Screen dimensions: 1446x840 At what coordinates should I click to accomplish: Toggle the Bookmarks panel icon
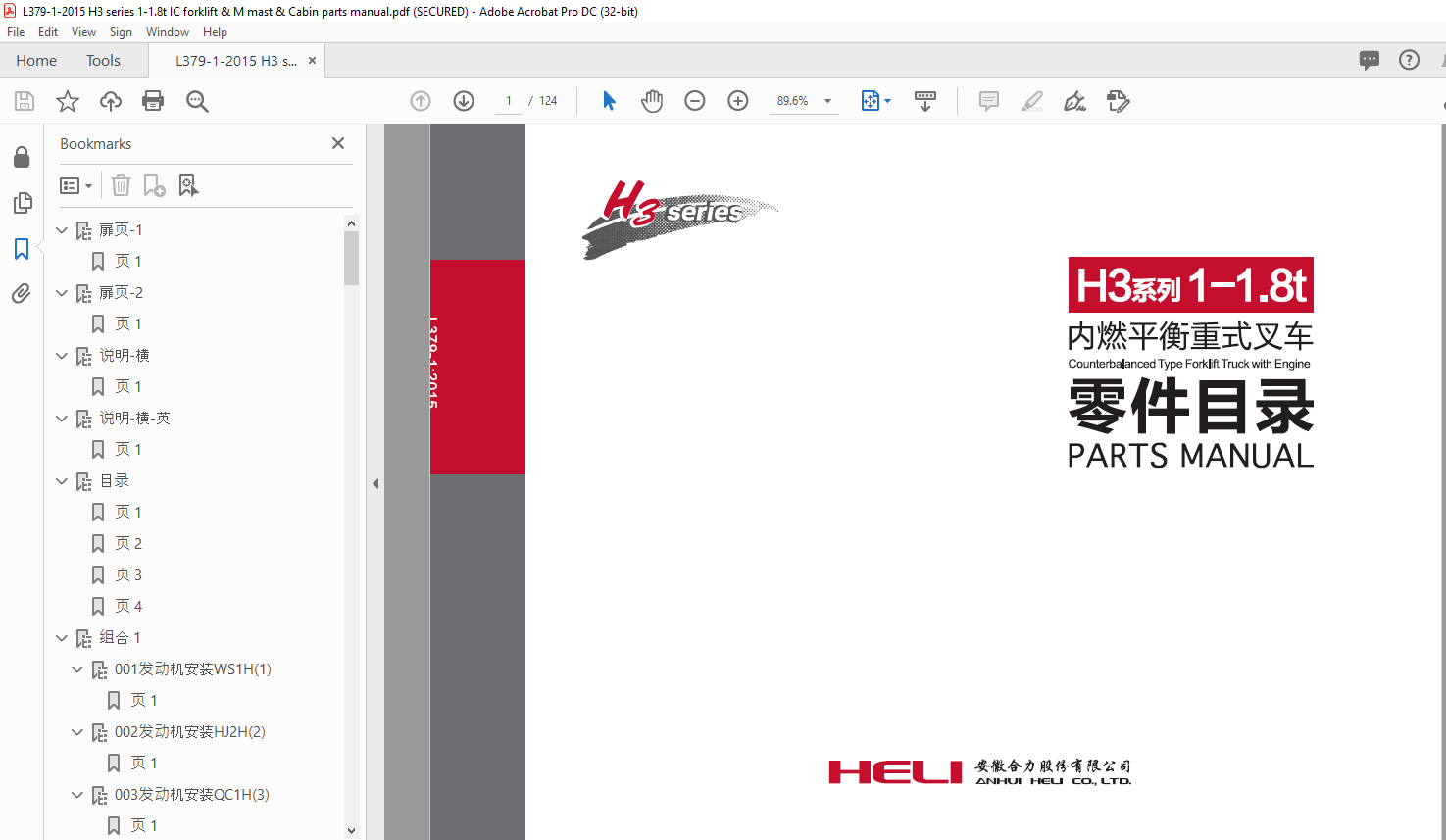click(22, 249)
